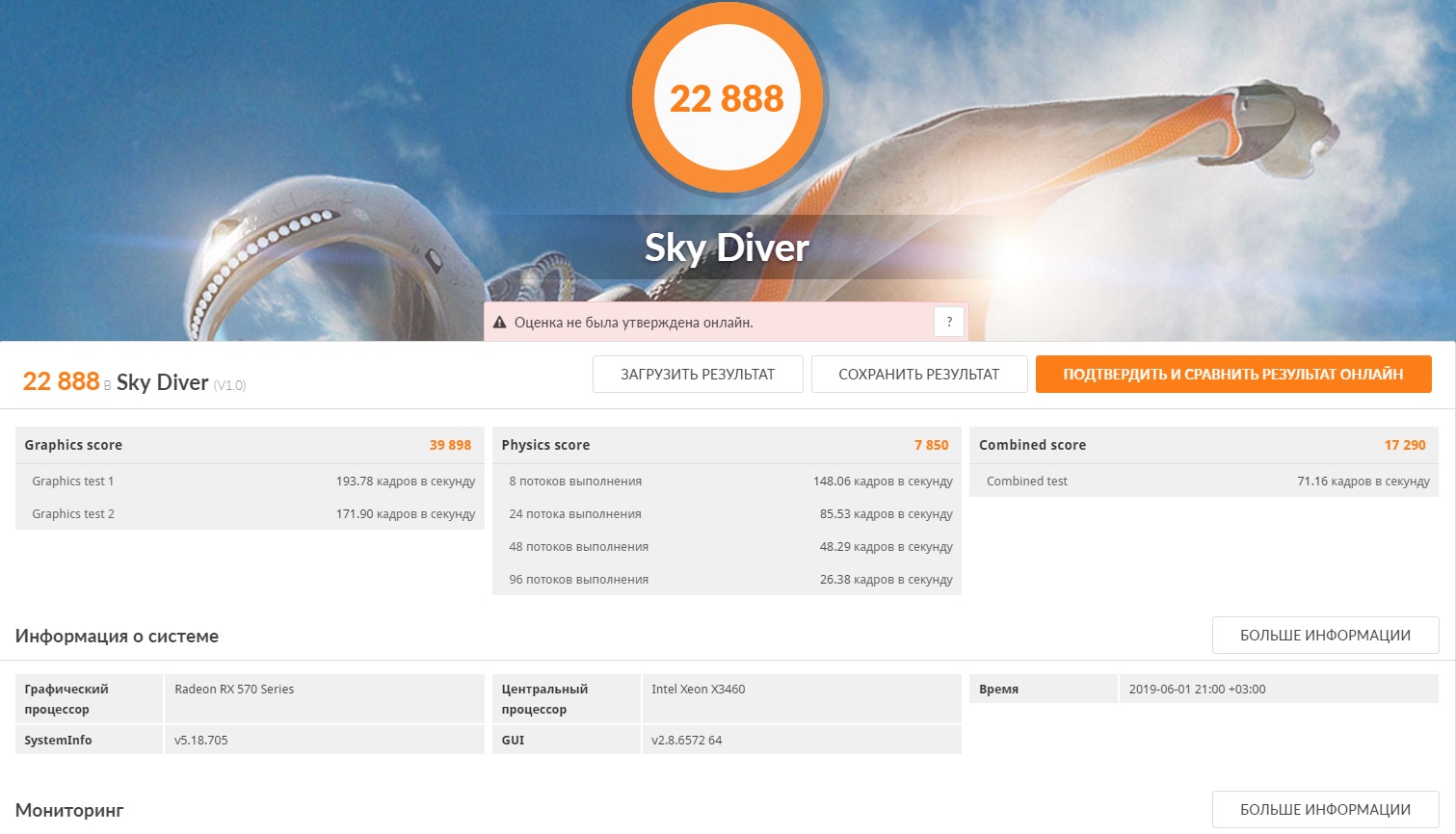Select the Graphics test 2 row label
Viewport: 1456px width, 834px height.
tap(73, 514)
